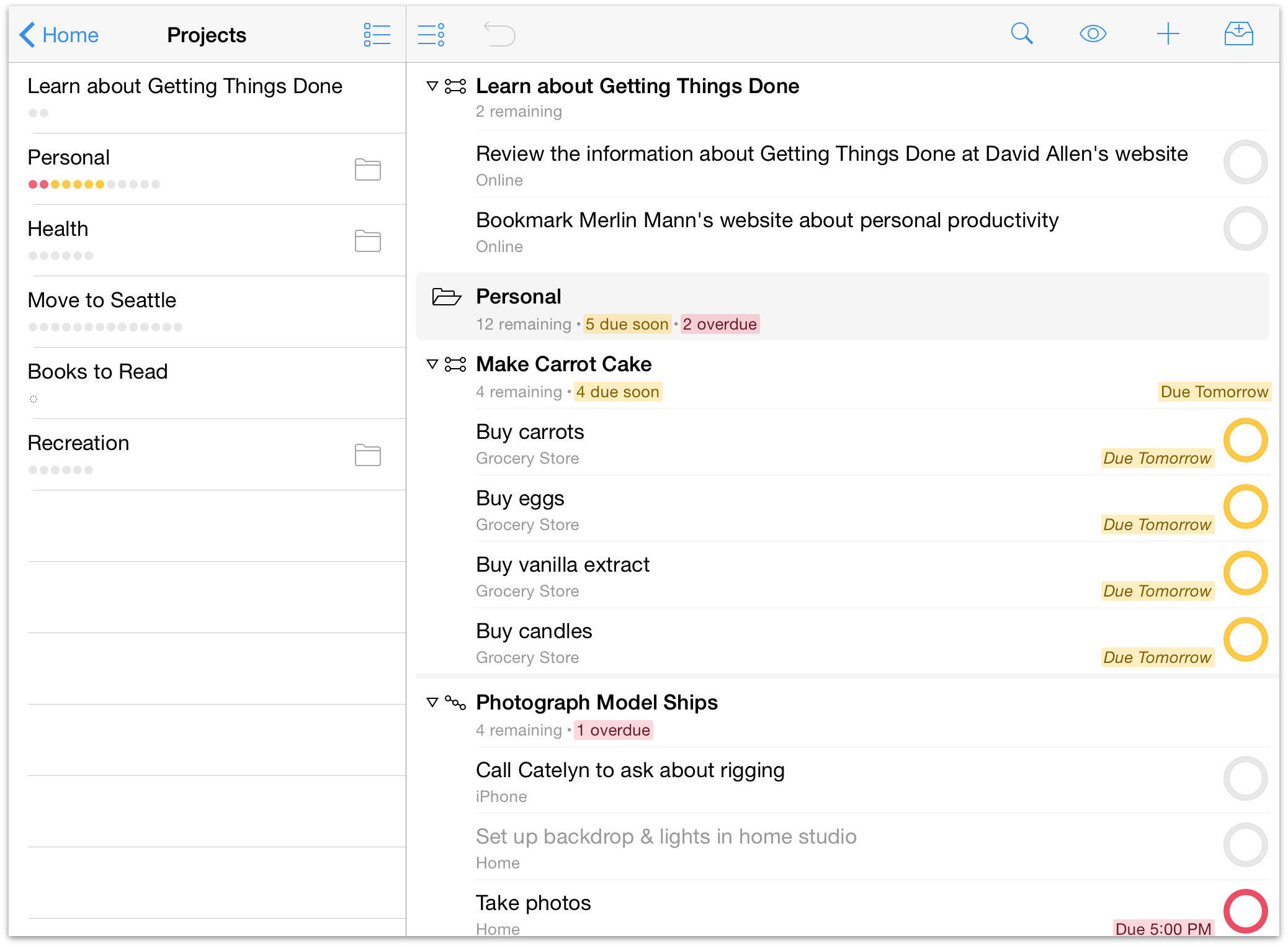Select Move to Seattle in sidebar
Image resolution: width=1288 pixels, height=946 pixels.
(102, 300)
